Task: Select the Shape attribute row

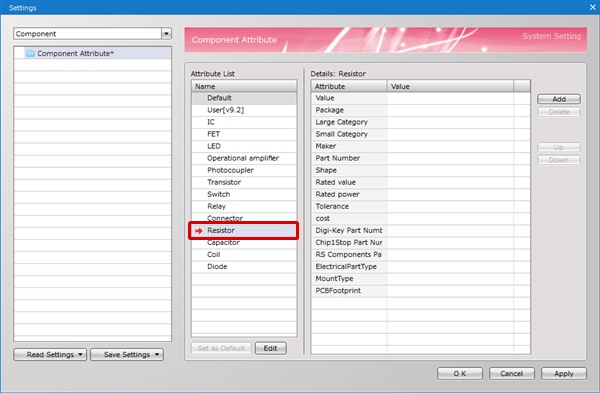Action: pos(421,170)
